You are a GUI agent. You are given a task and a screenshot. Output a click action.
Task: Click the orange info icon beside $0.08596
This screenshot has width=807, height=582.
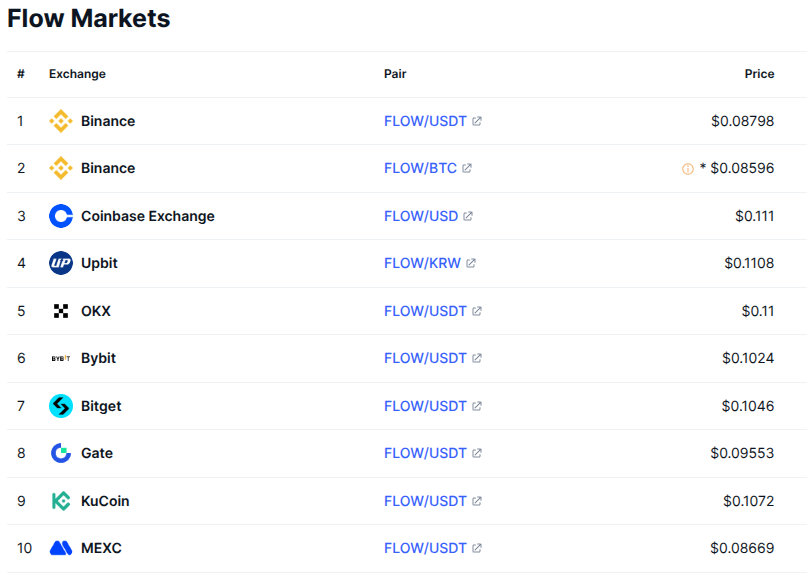click(687, 169)
